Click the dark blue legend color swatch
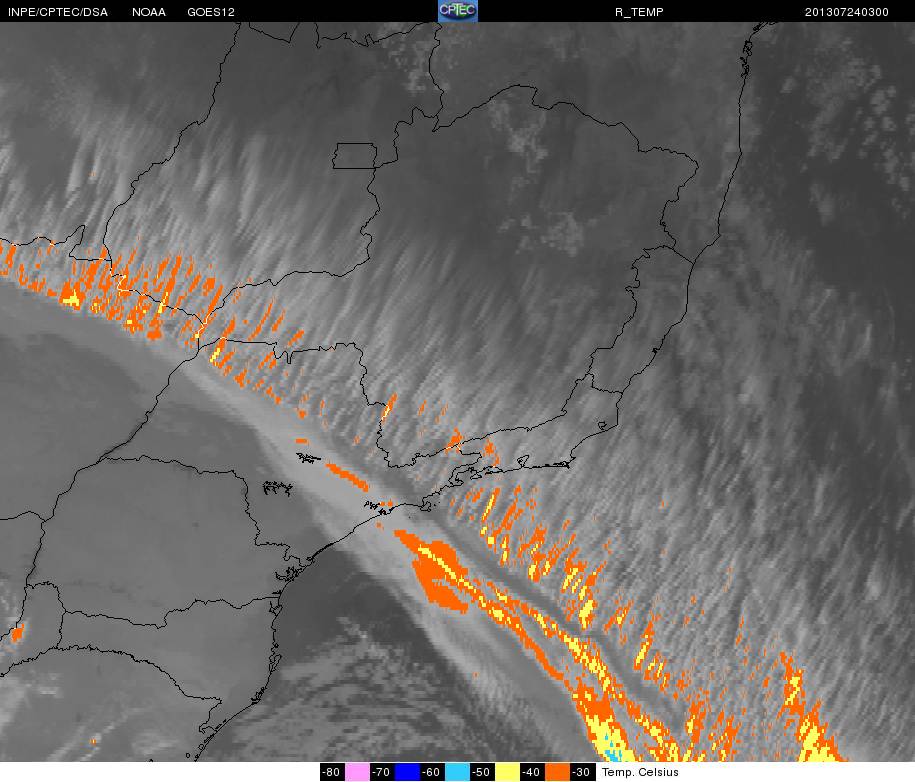The image size is (915, 782). (x=407, y=772)
